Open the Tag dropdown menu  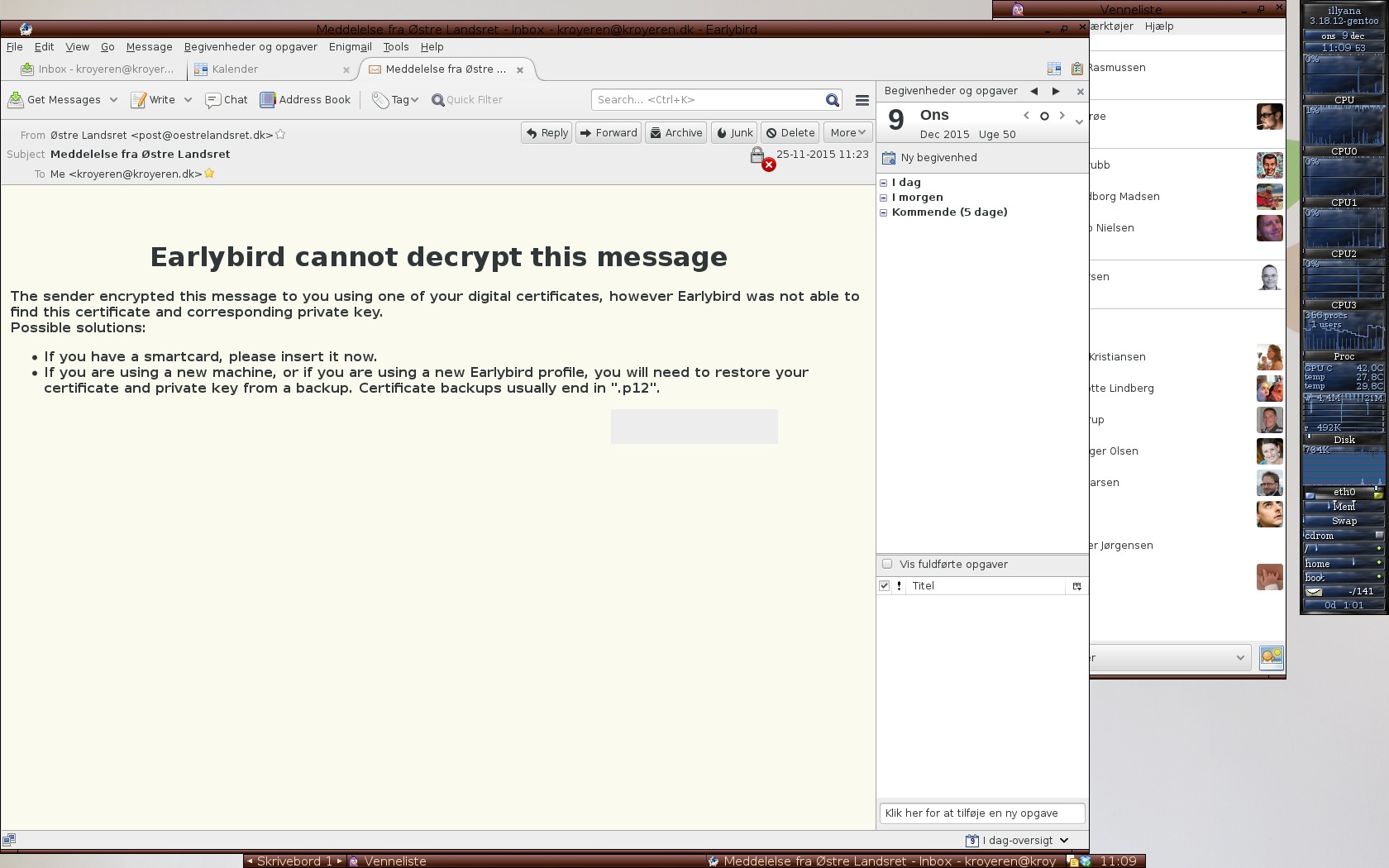[395, 100]
